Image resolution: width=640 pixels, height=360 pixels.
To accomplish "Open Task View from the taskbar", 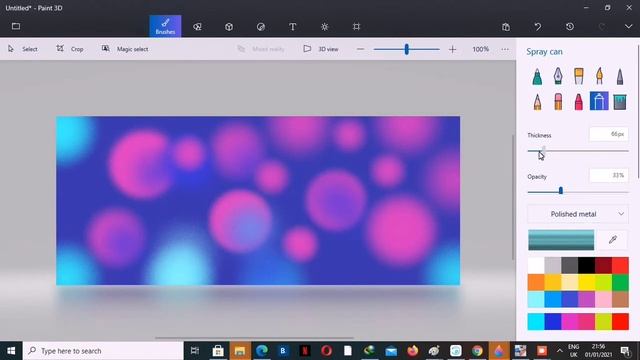I will 195,351.
